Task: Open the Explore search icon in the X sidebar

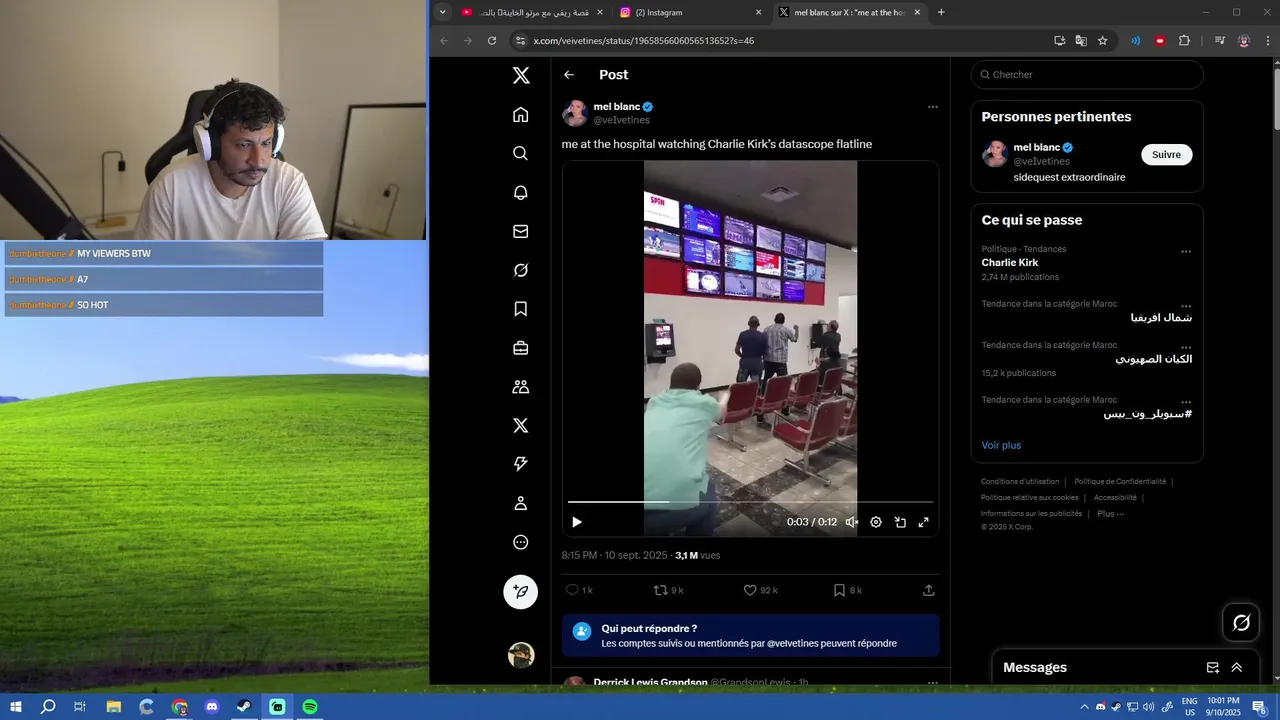Action: pos(520,153)
